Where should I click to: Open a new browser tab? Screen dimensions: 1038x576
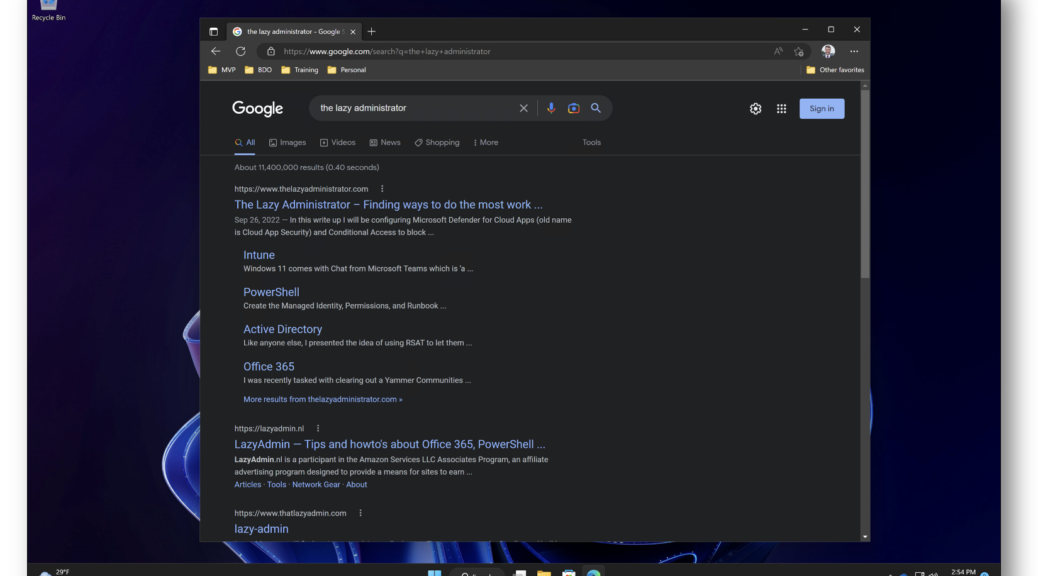(371, 31)
